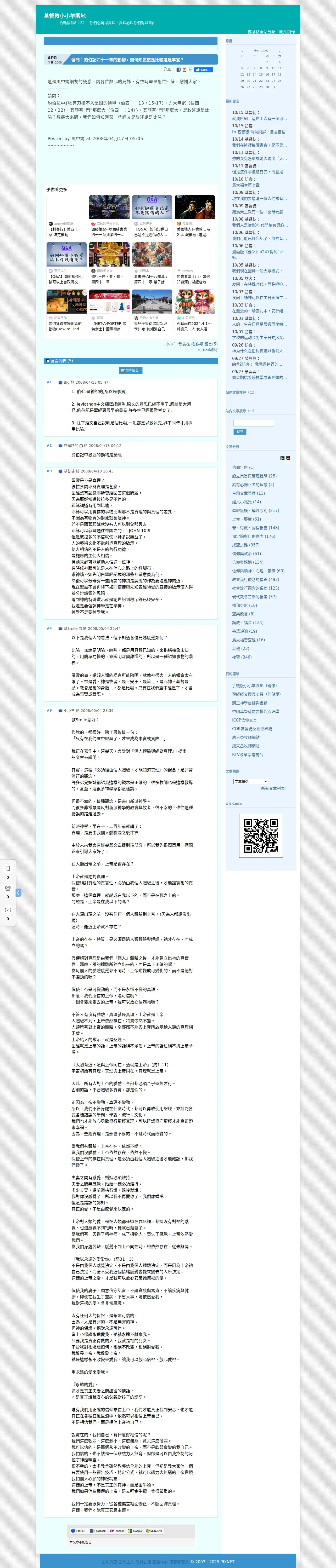Click E-mail轉寄 link
The height and width of the screenshot is (1568, 336).
coord(207,350)
